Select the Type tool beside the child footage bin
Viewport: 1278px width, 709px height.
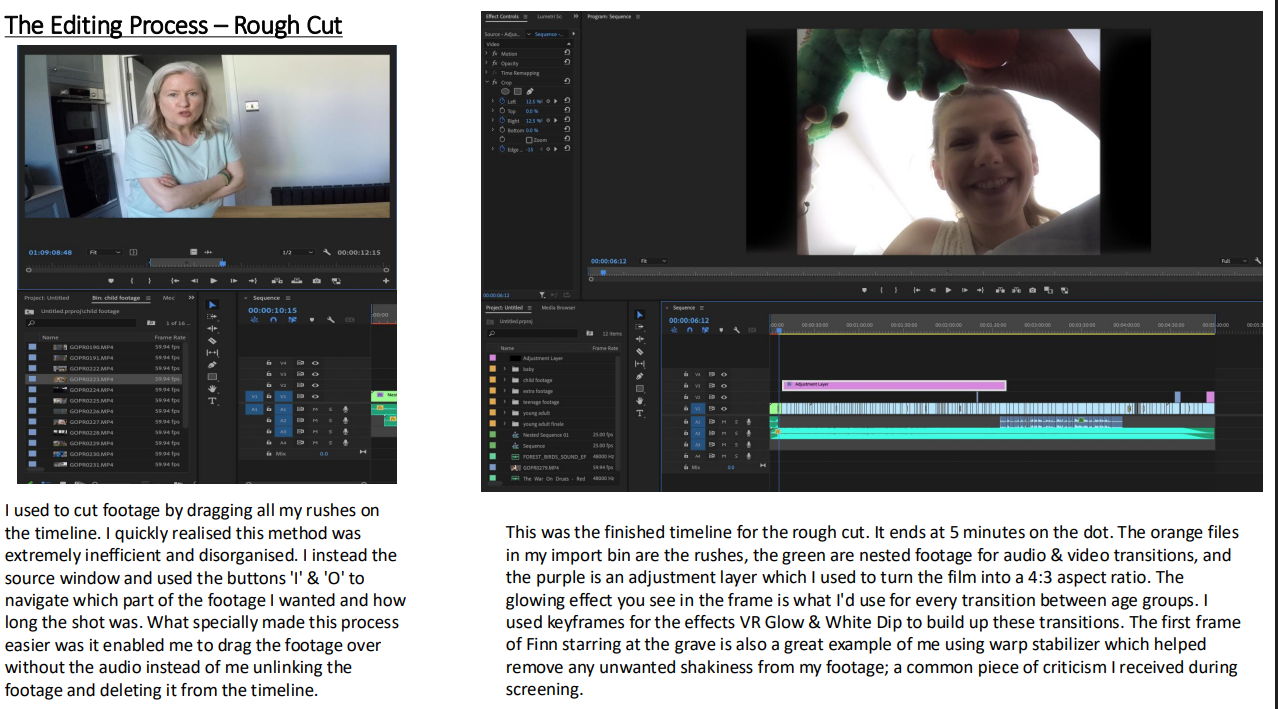[212, 401]
